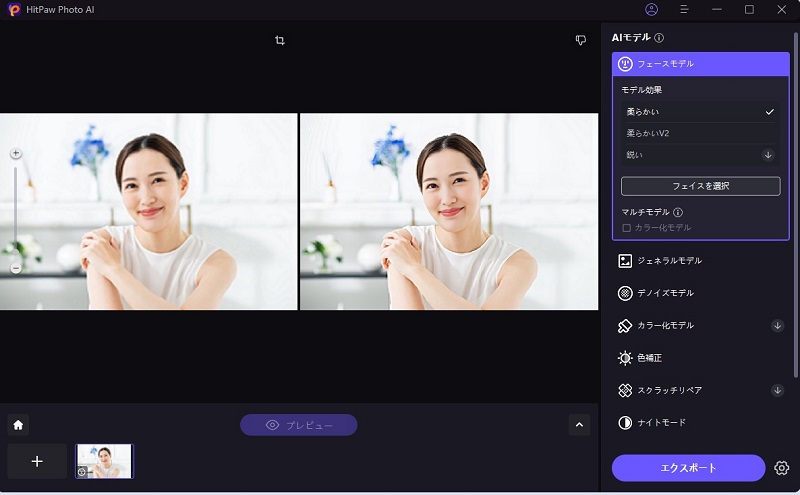Click the フェイスを選択 button
This screenshot has height=495, width=800.
point(700,186)
